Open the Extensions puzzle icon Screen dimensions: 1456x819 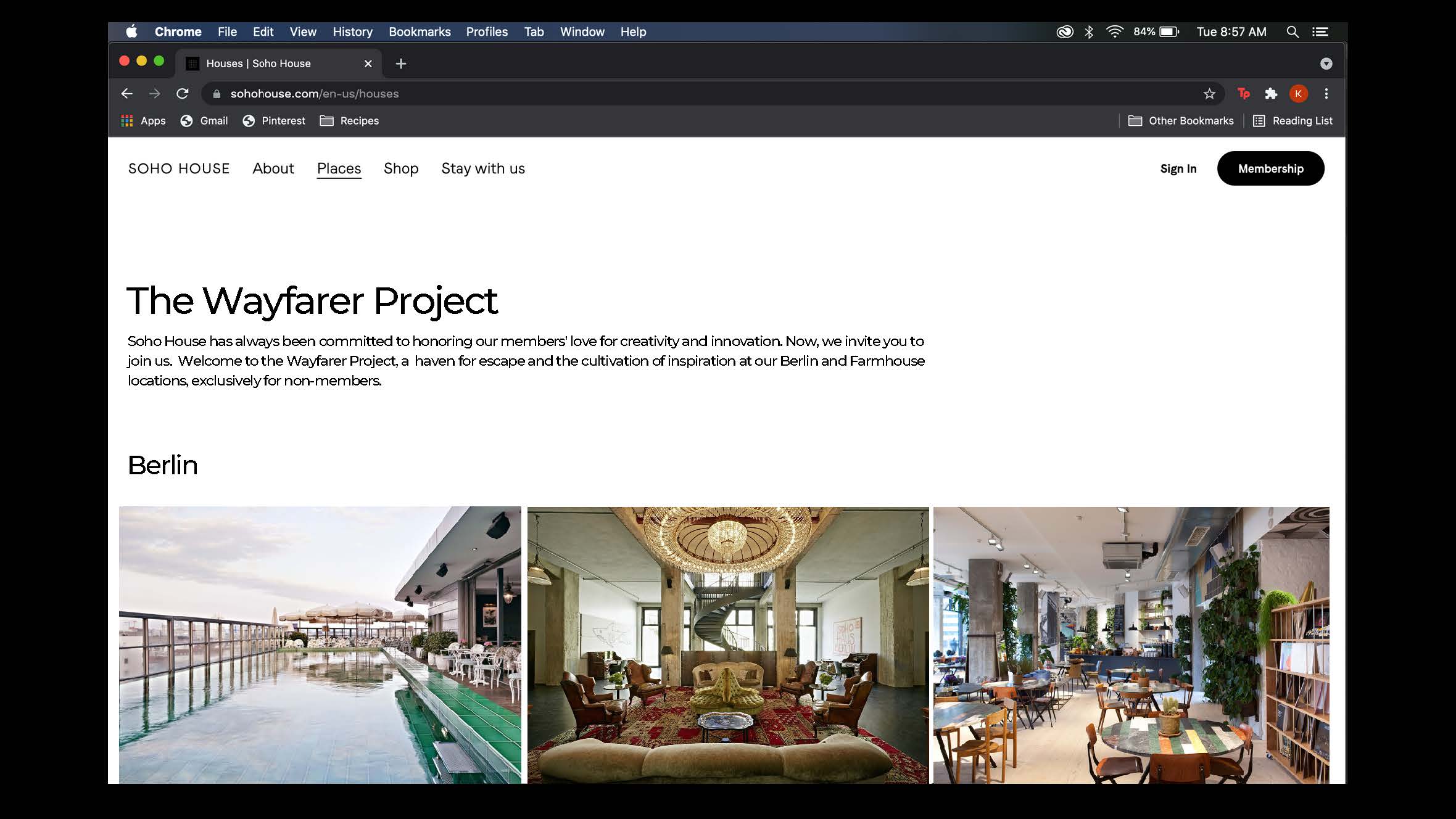point(1270,94)
